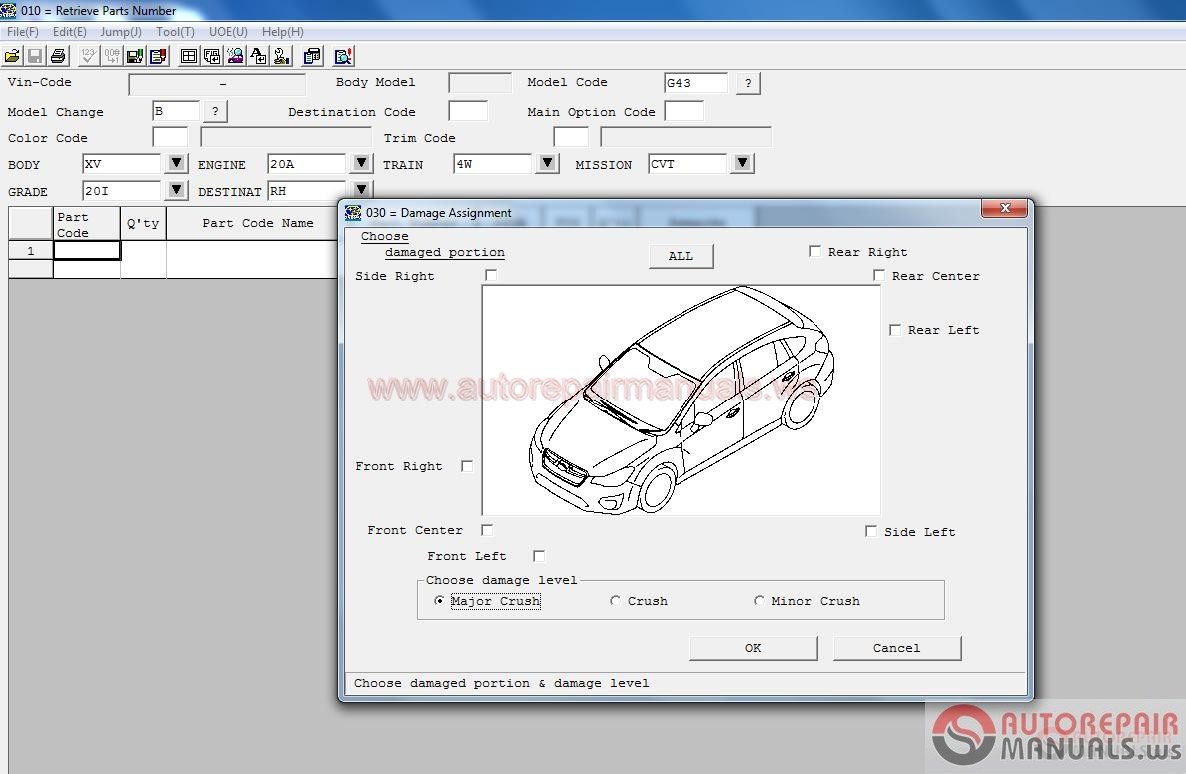Open a file using the folder icon

pos(12,55)
